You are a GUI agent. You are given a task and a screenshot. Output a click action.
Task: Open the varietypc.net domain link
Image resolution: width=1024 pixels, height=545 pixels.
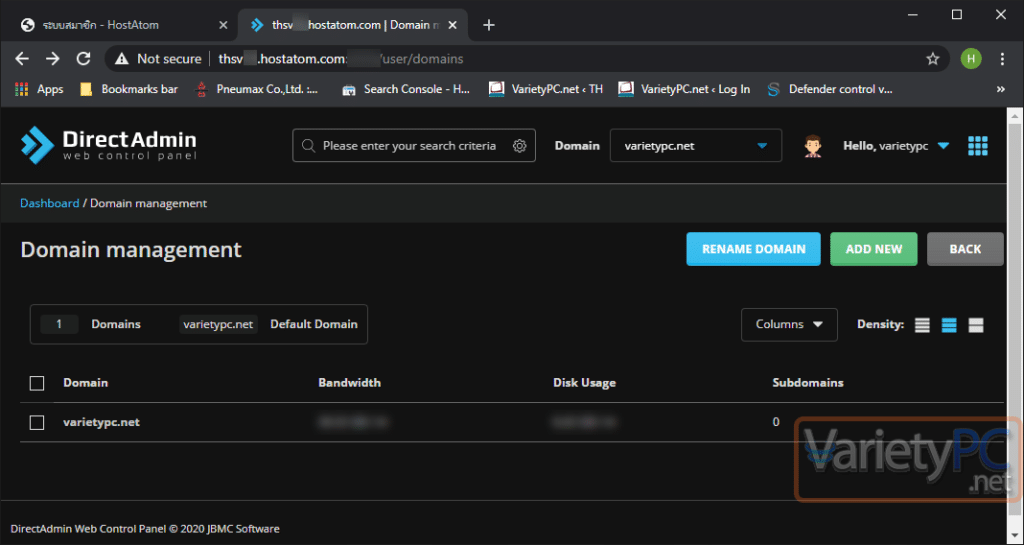click(101, 422)
